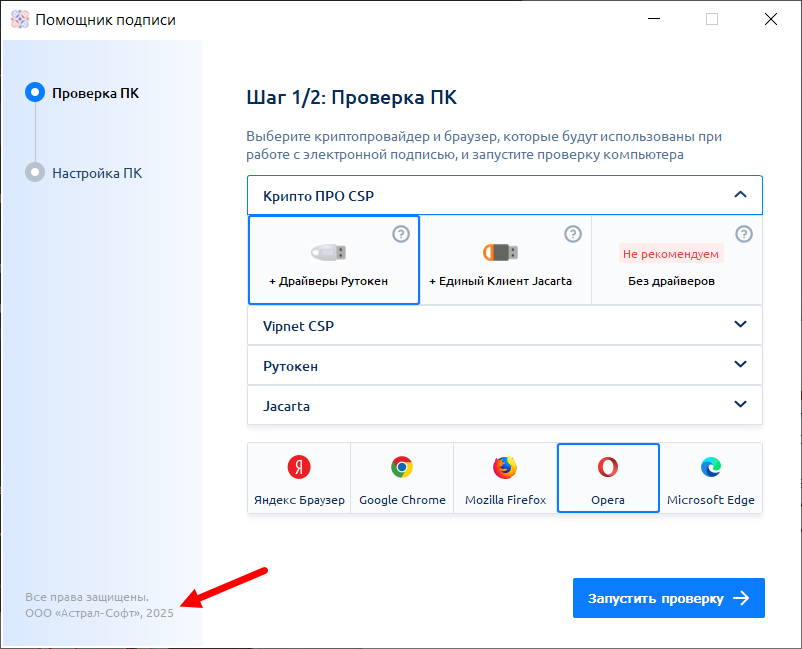Expand the Рутокен section chevron
Image resolution: width=802 pixels, height=649 pixels.
pyautogui.click(x=740, y=364)
